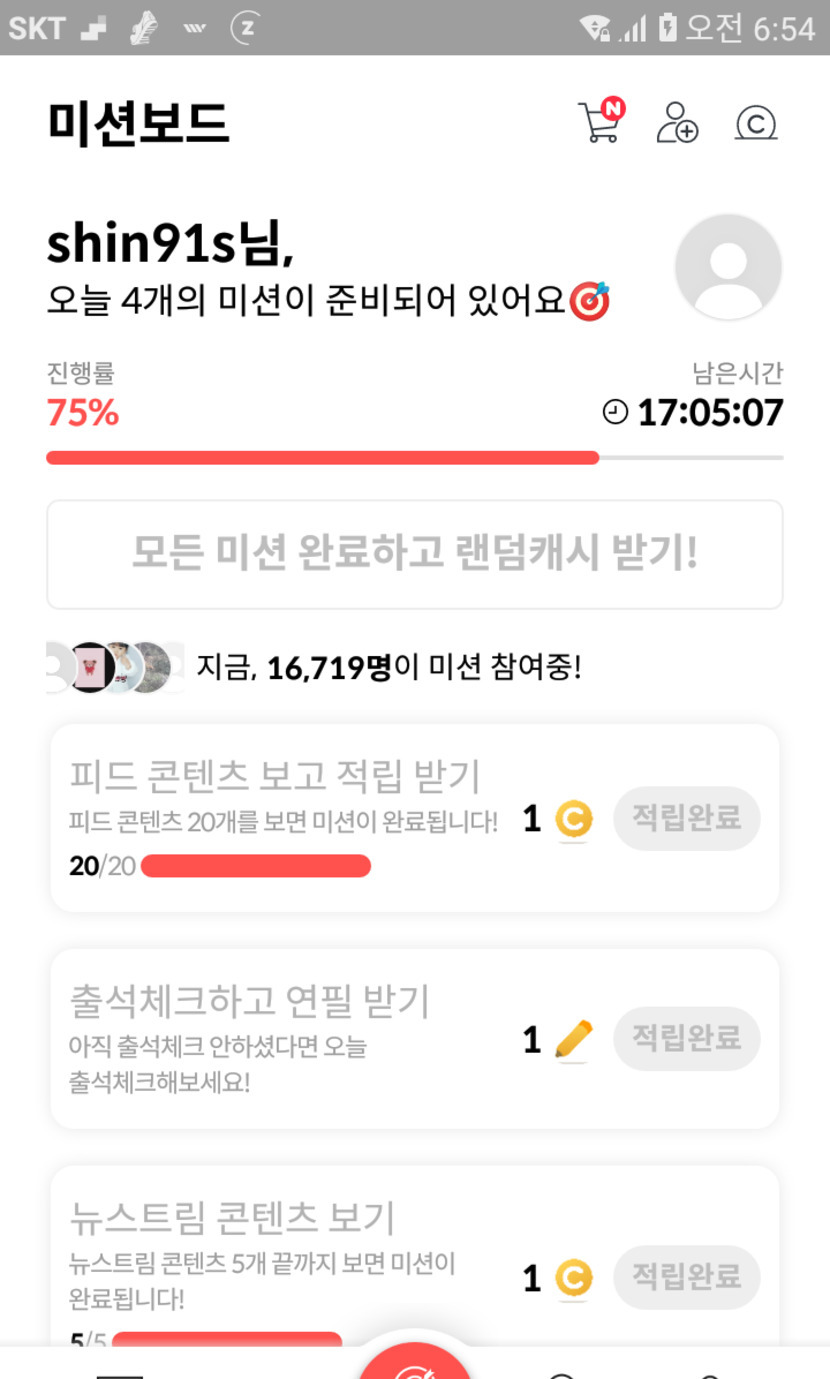Tap the participating users' avatar thumbnails
The height and width of the screenshot is (1379, 830).
(116, 667)
